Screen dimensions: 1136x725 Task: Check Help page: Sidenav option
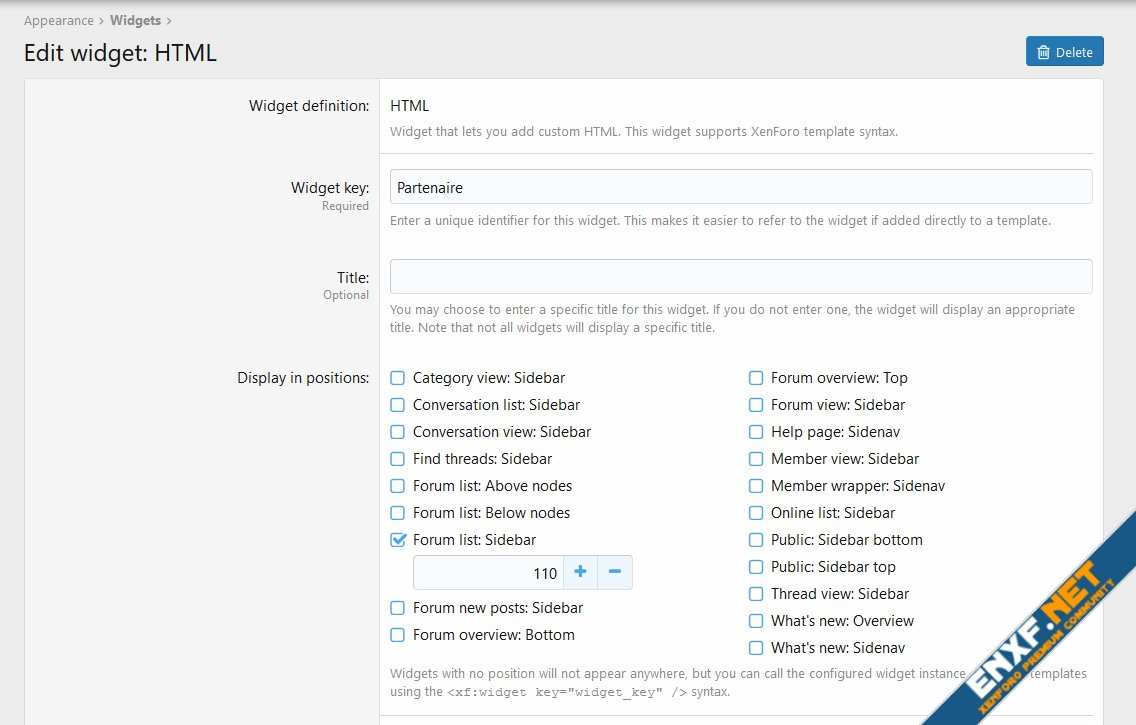(756, 432)
